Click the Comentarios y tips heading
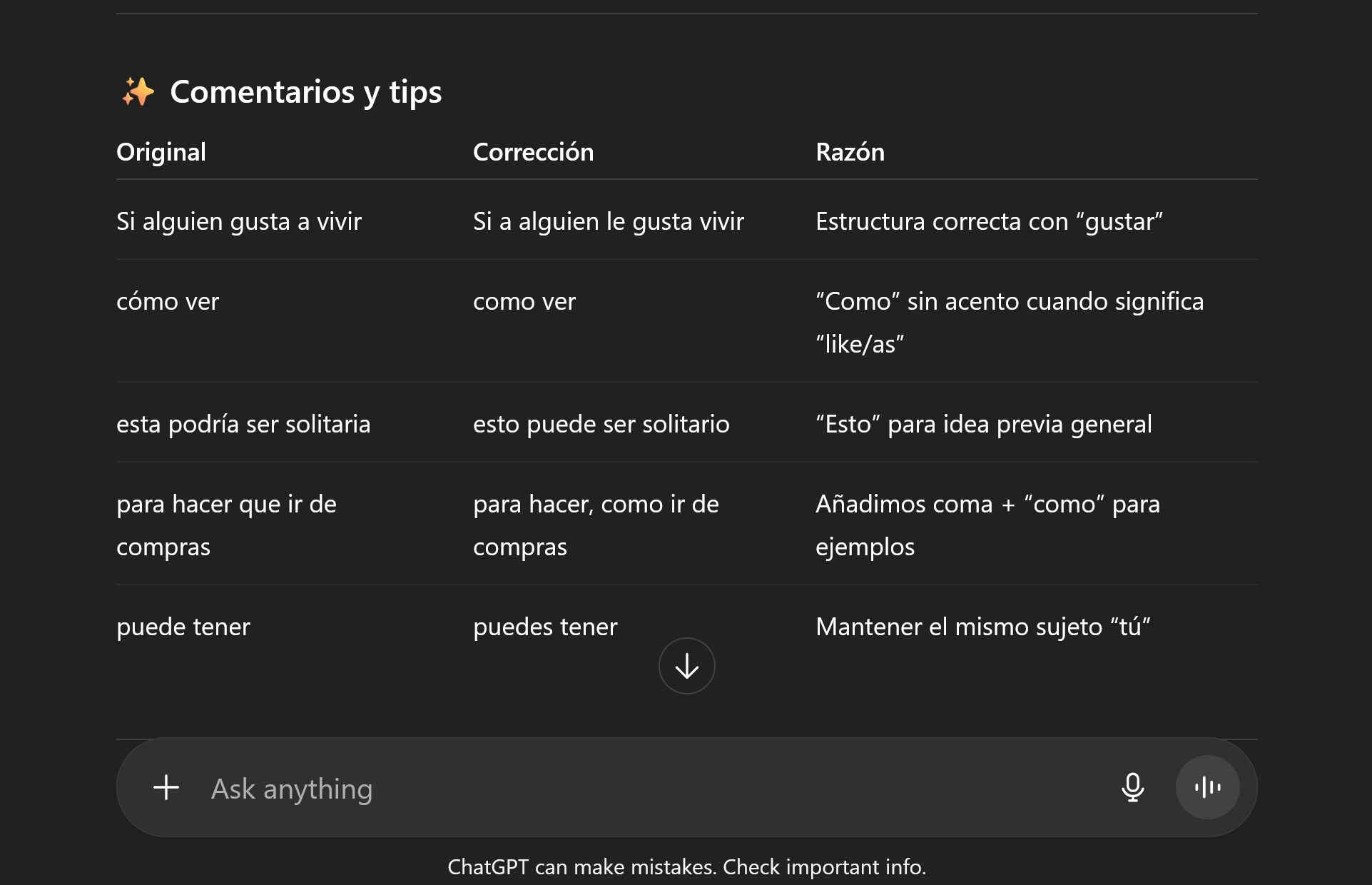This screenshot has height=885, width=1372. point(305,92)
